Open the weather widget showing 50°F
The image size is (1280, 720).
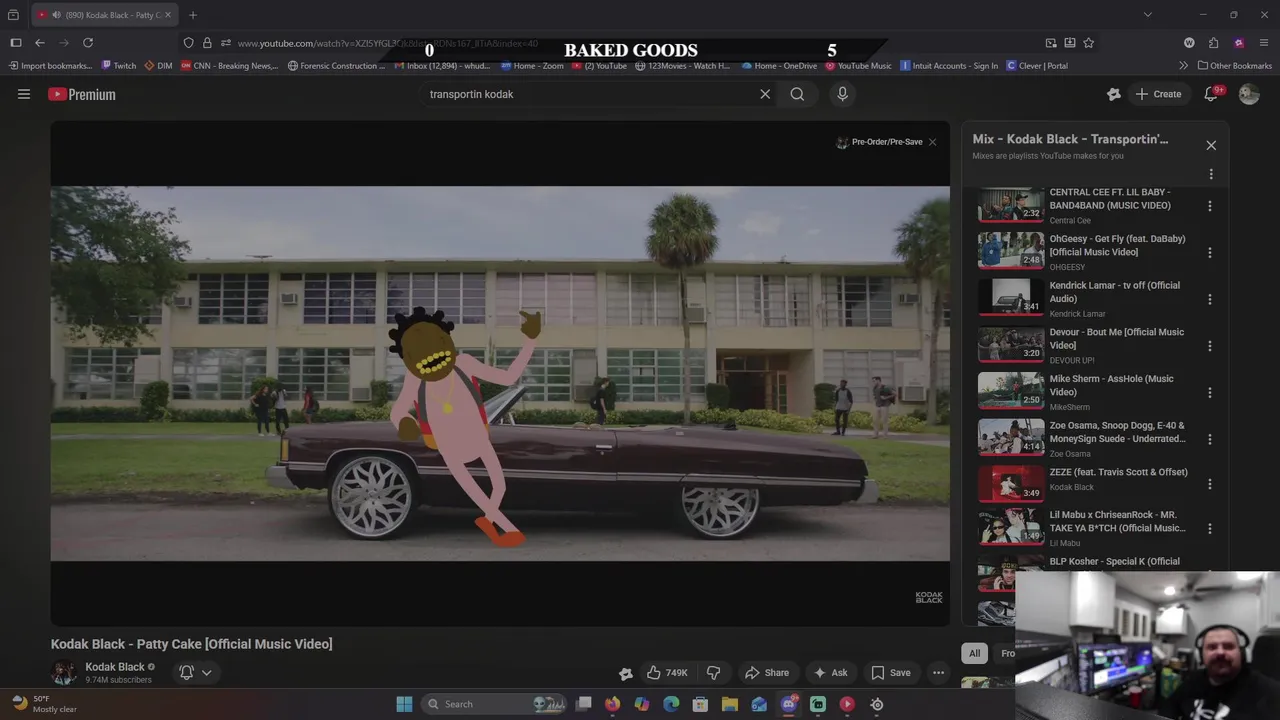point(45,704)
